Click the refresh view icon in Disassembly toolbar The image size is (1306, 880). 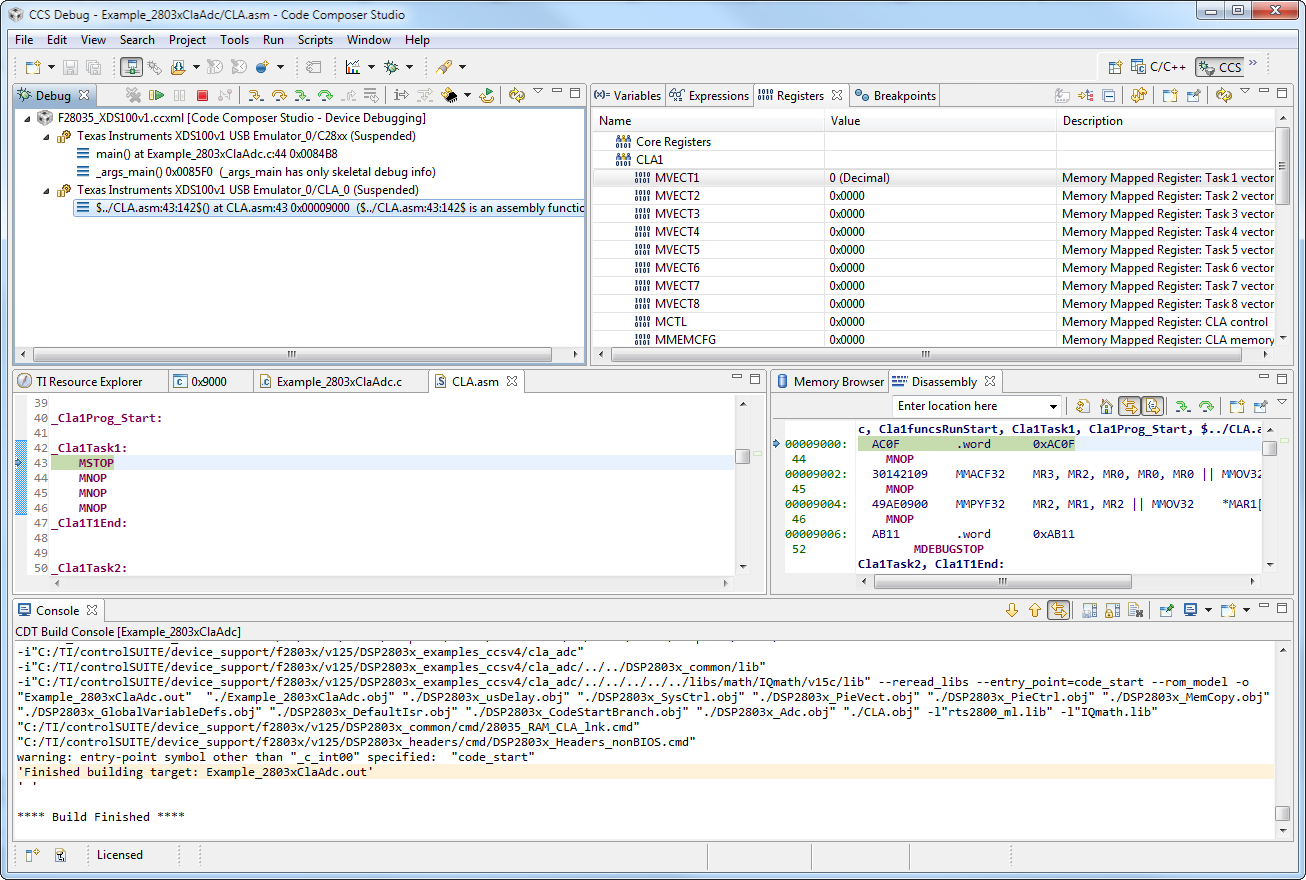[x=1083, y=406]
